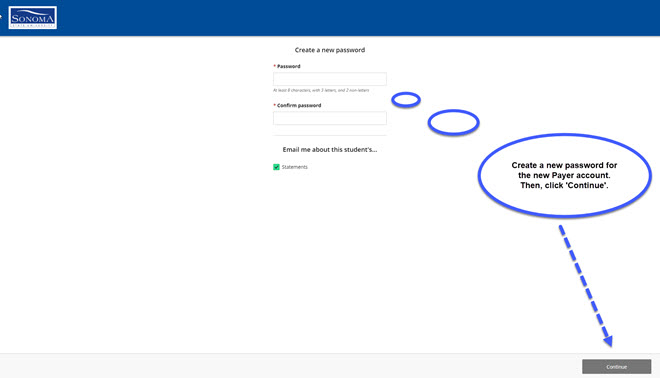Click the Sonoma State University logo
The image size is (660, 378).
tap(33, 18)
